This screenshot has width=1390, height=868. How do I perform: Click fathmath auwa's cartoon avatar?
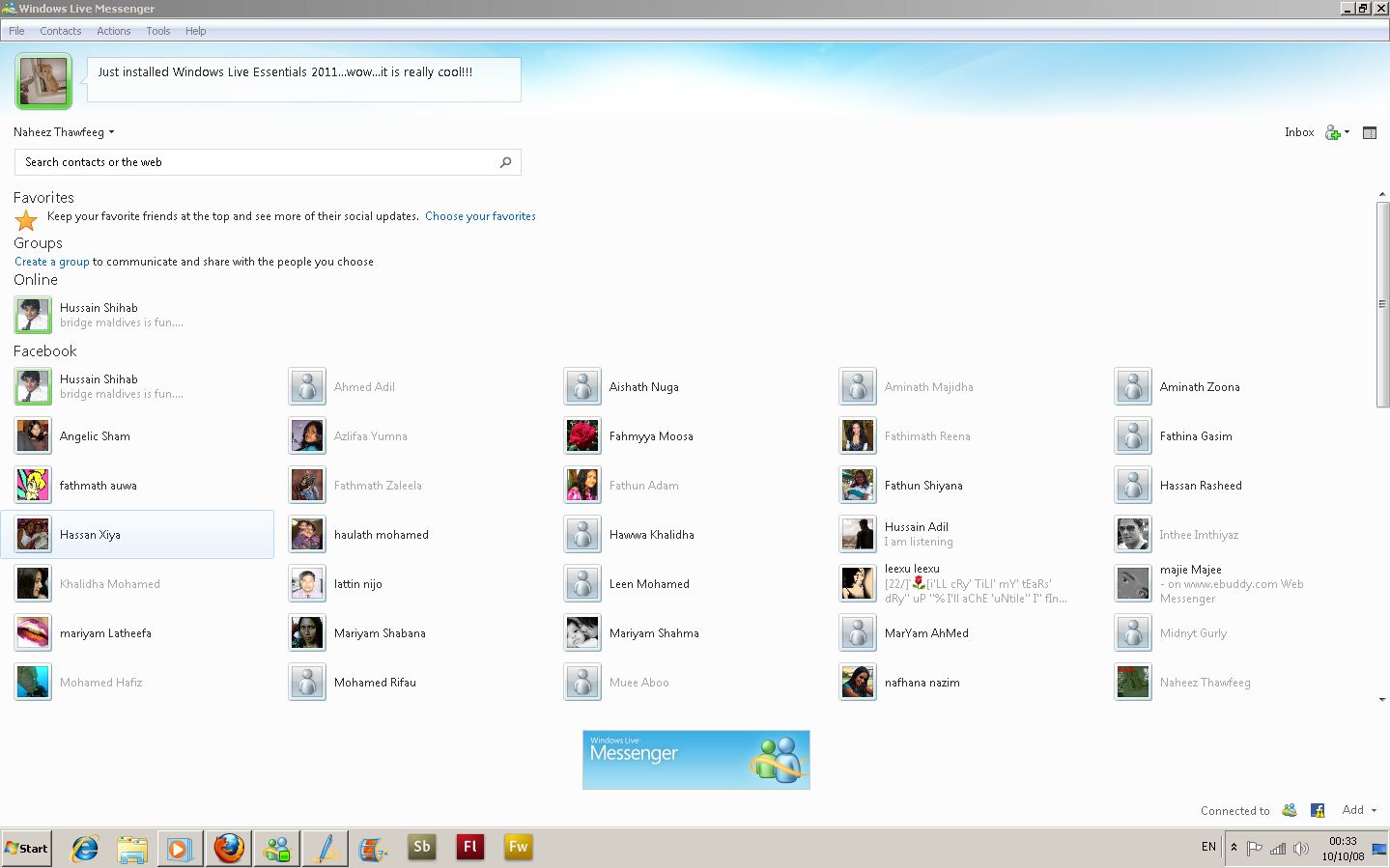33,486
